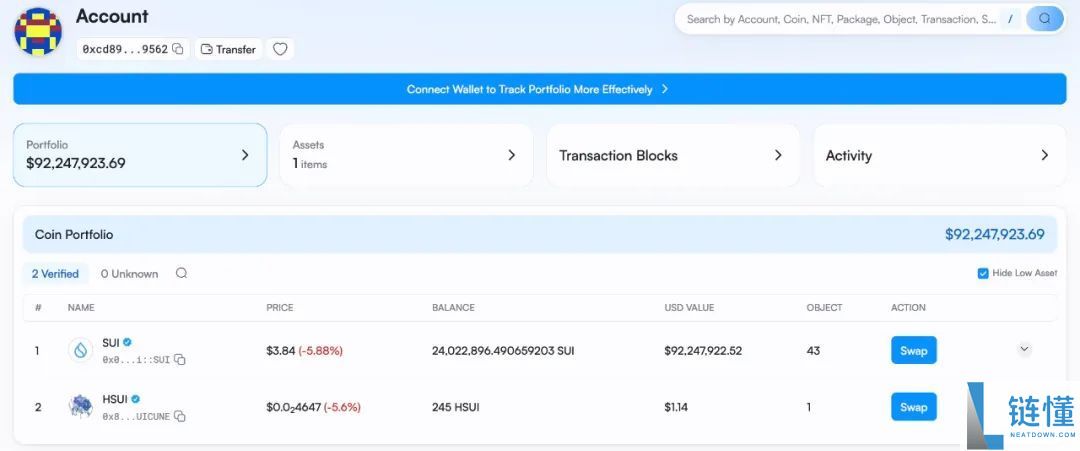Click the HSUI verified badge

(136, 399)
